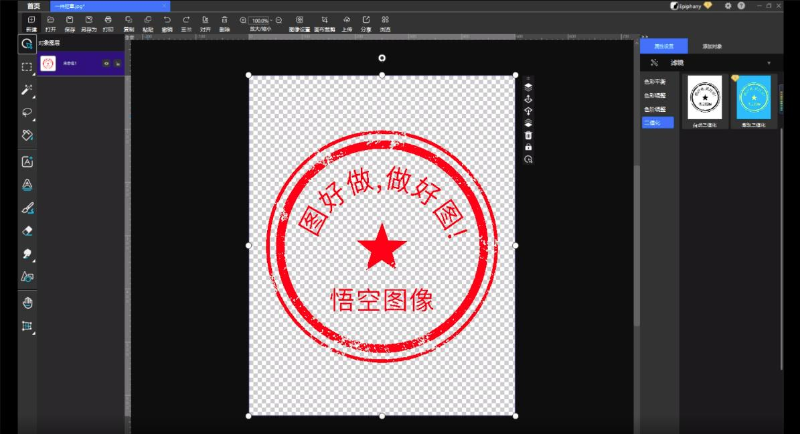Toggle lock icon on floating object toolbar
This screenshot has height=434, width=800.
[x=528, y=147]
